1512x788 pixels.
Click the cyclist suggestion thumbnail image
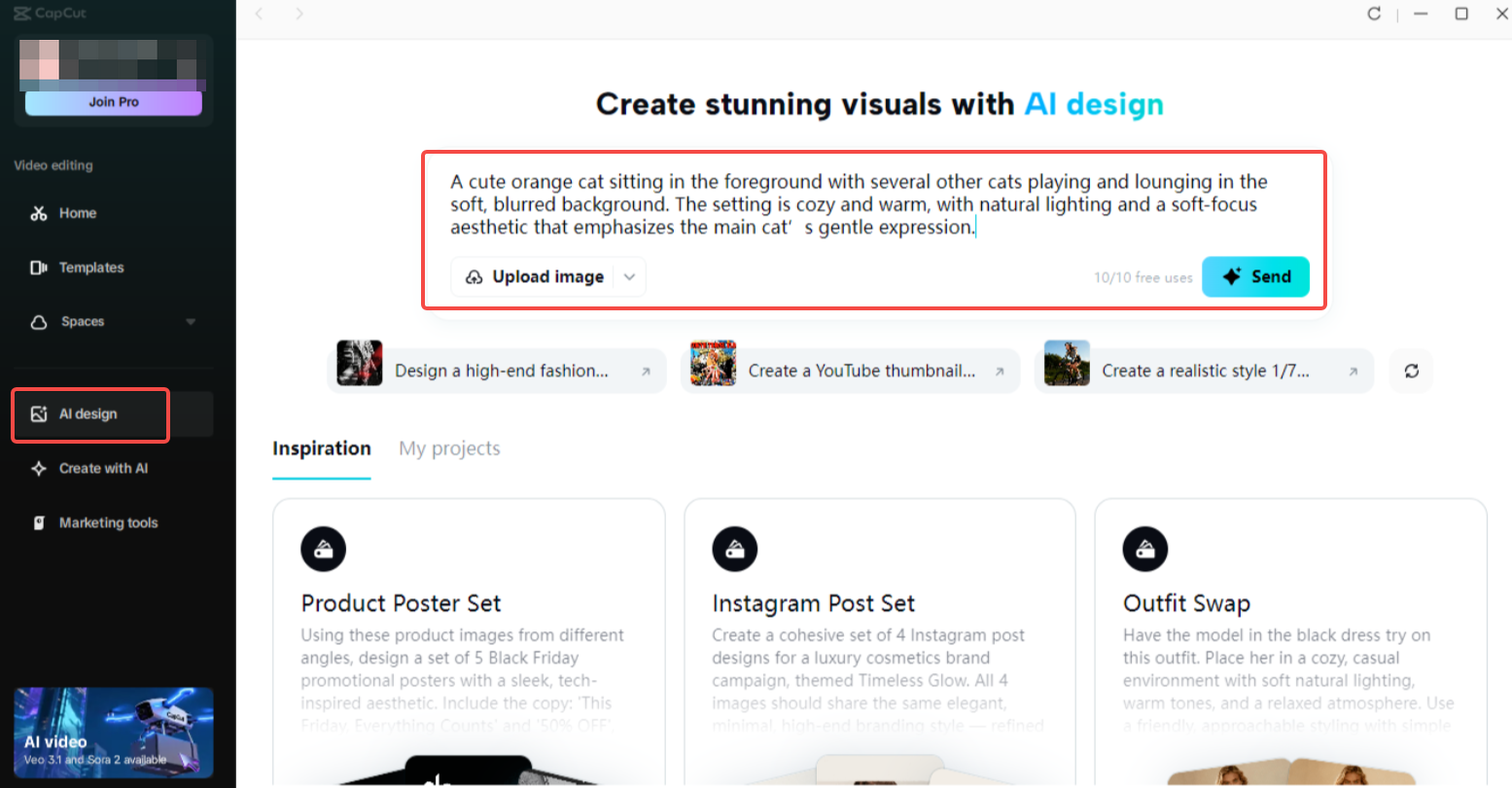coord(1067,364)
